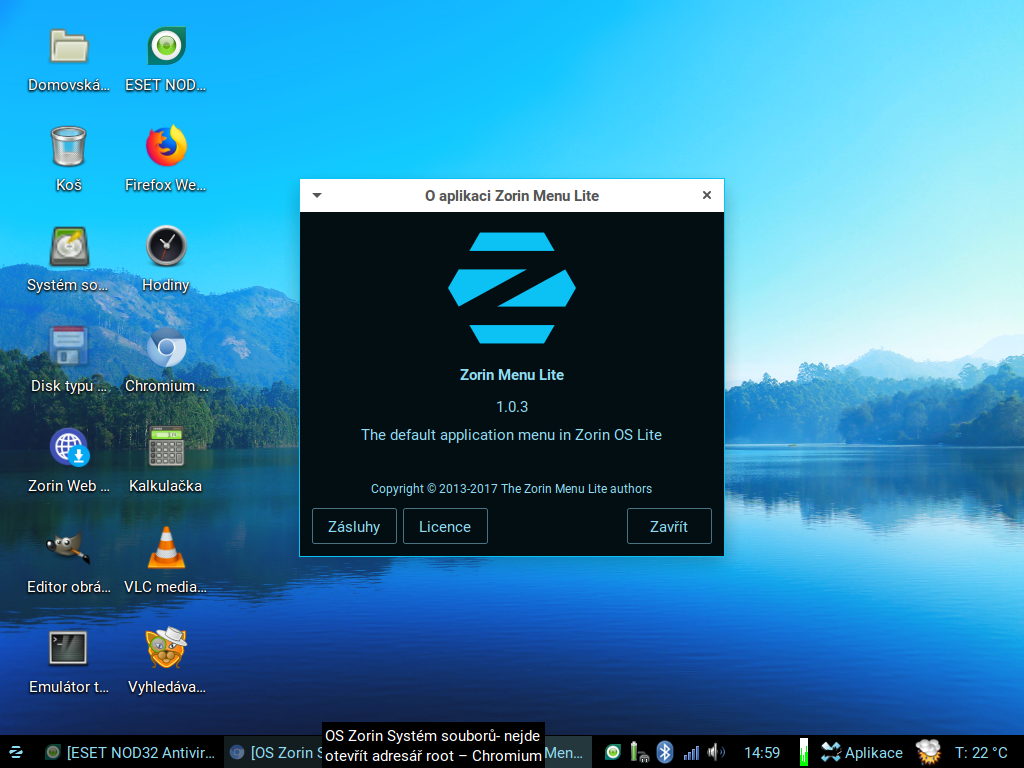Click version number 1.0.3 text
Screen dimensions: 1024x768
click(512, 407)
